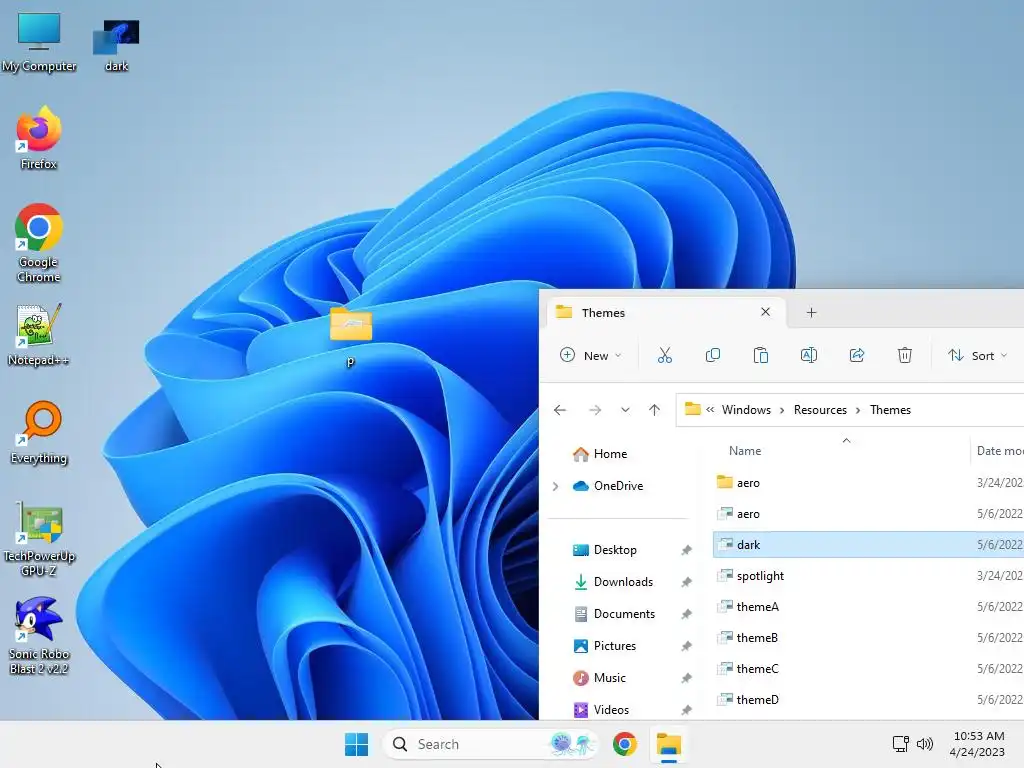Click the pin icon beside Pictures
The image size is (1024, 768).
point(686,646)
